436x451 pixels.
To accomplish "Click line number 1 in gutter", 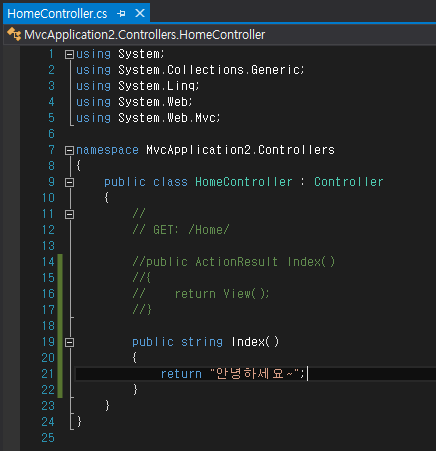I will (51, 54).
